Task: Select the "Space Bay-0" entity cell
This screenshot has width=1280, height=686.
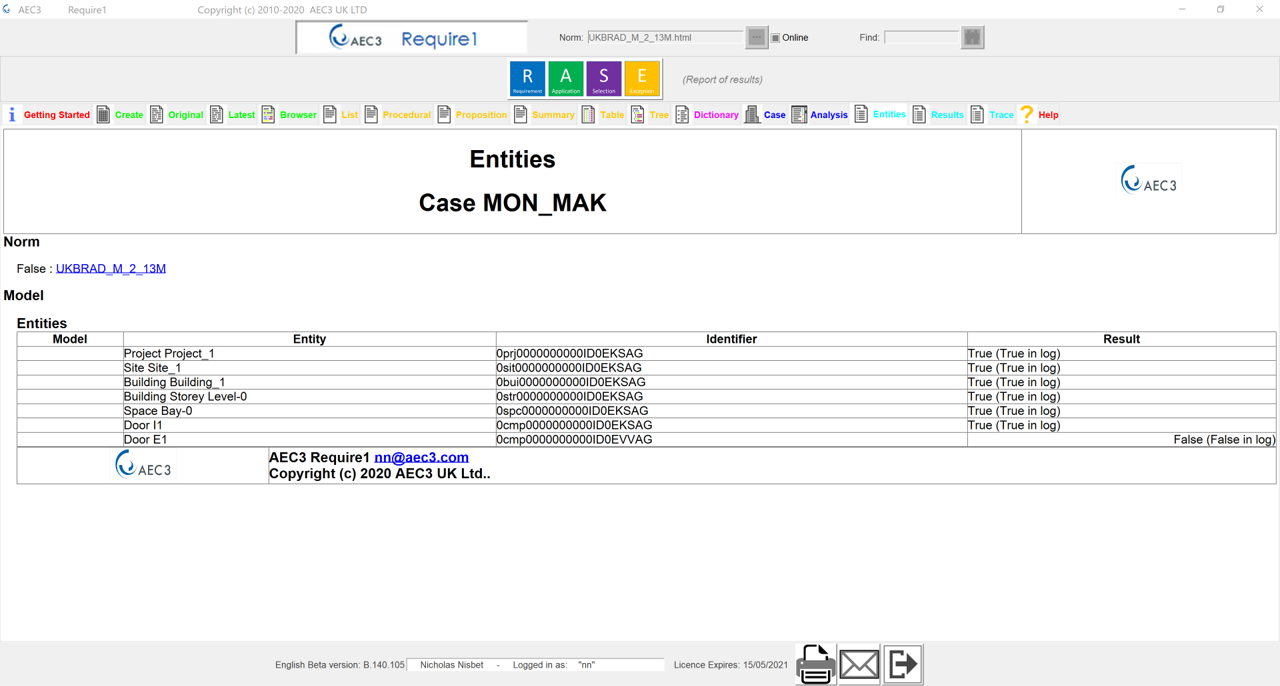Action: pyautogui.click(x=309, y=411)
